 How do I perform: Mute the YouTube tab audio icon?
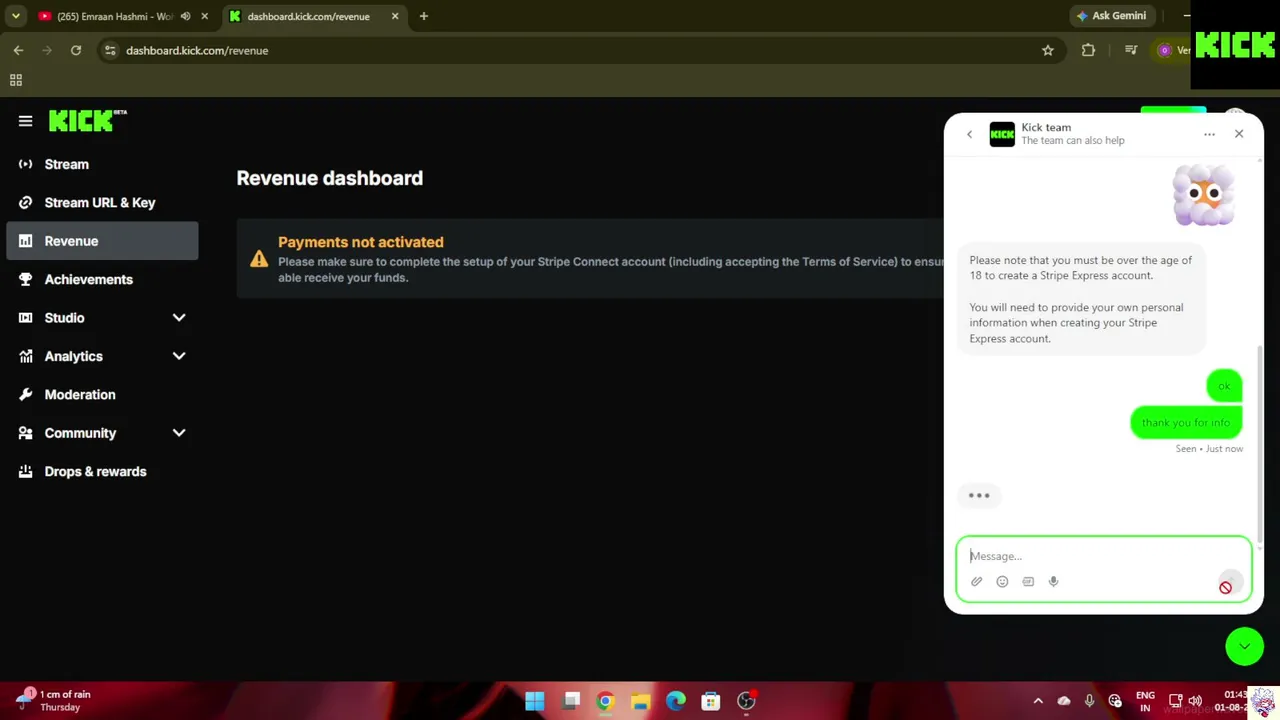click(x=185, y=16)
